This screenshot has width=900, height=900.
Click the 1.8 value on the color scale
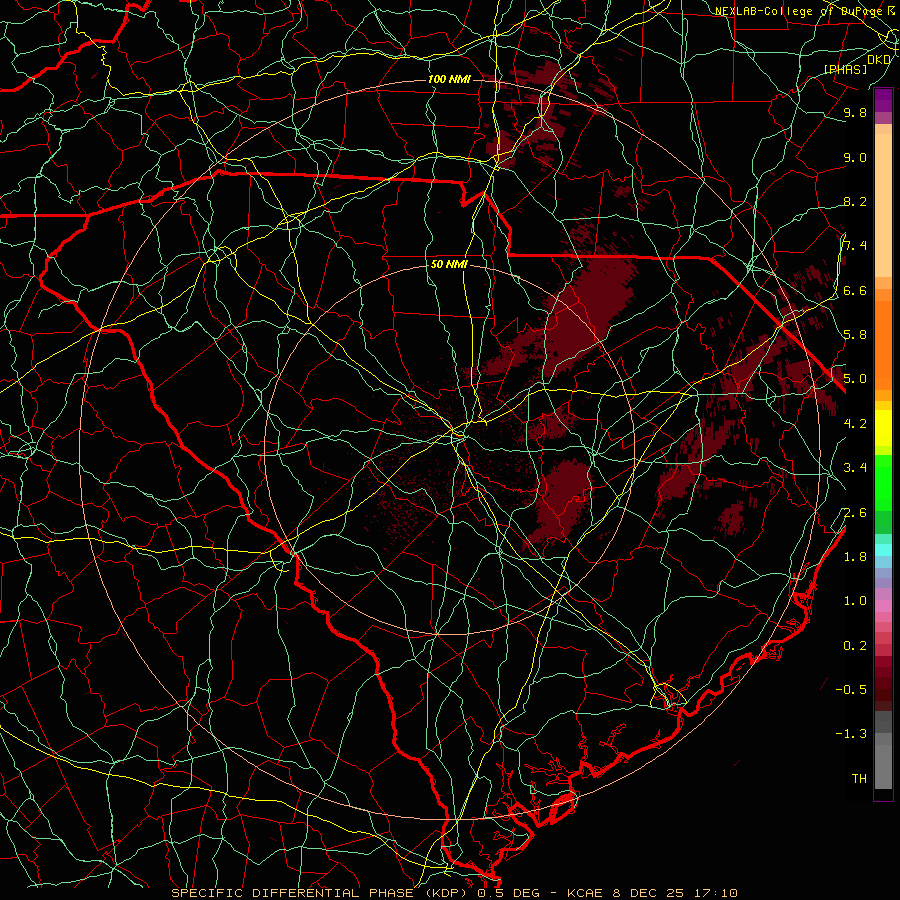855,556
